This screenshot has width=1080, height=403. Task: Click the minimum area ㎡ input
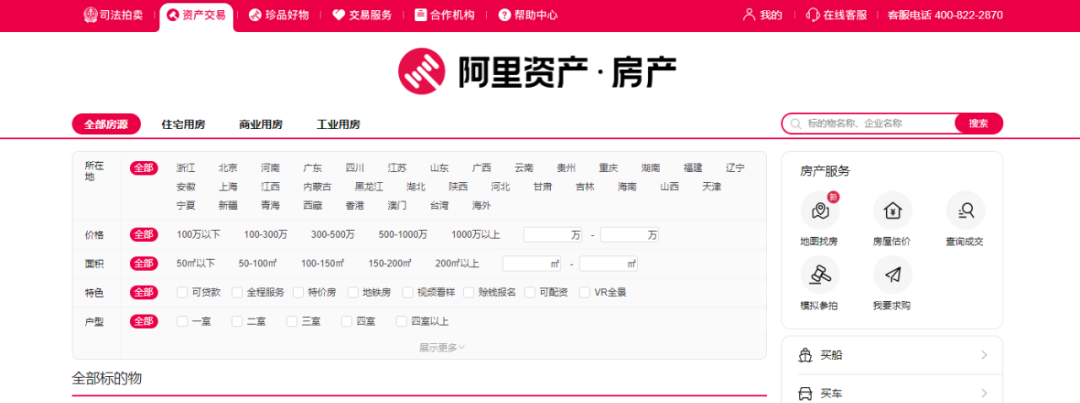coord(532,264)
